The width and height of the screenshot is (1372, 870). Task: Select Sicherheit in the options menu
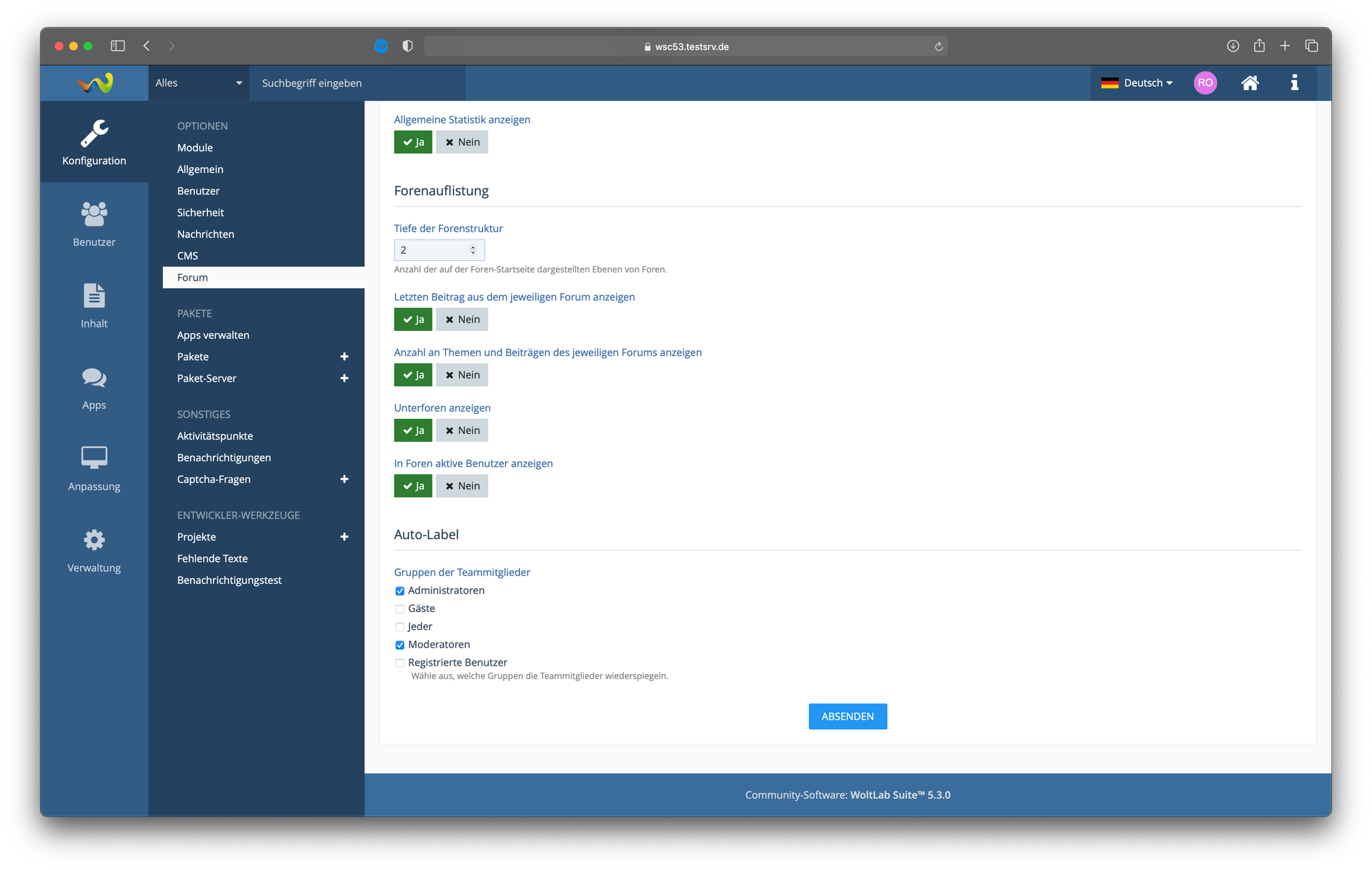click(200, 212)
